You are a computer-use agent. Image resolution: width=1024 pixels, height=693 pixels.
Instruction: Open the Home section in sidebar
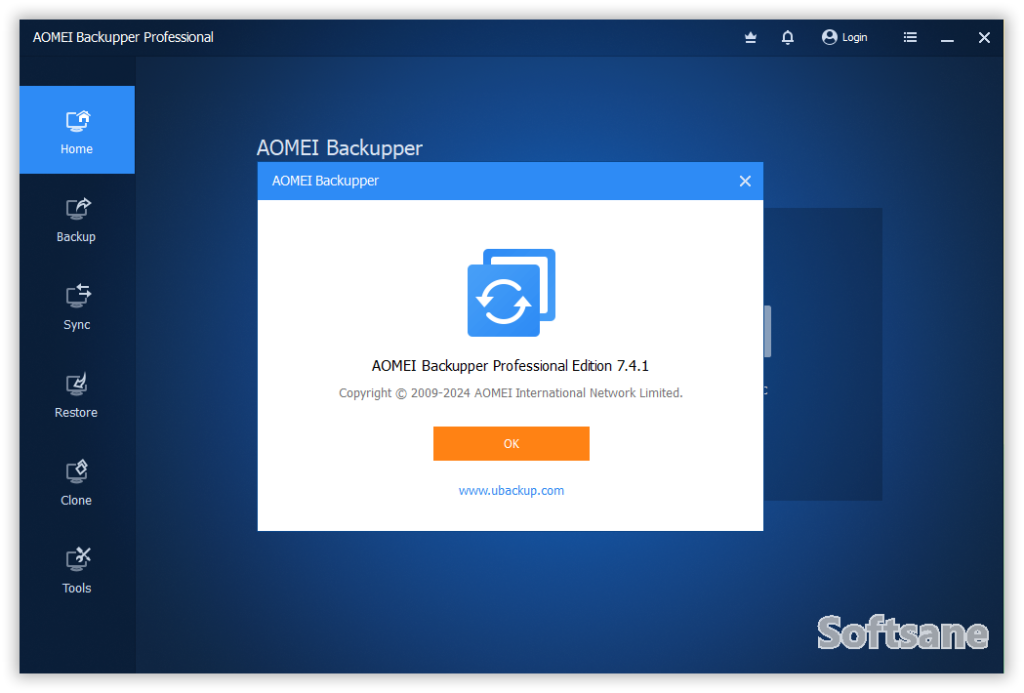tap(77, 130)
